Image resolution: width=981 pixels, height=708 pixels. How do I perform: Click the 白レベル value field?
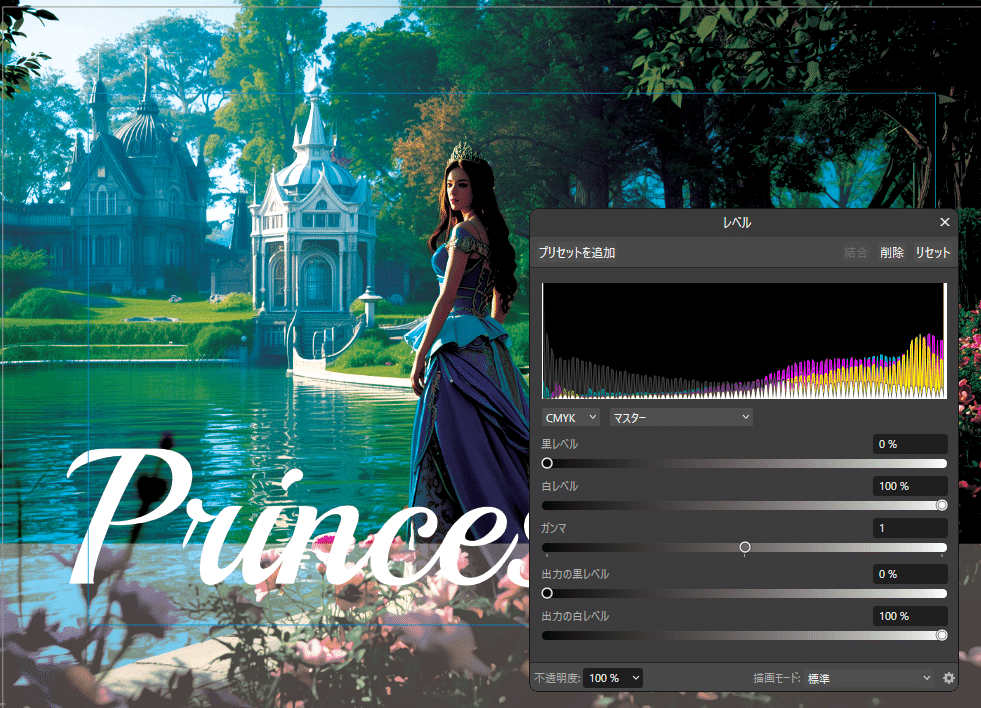pyautogui.click(x=910, y=486)
